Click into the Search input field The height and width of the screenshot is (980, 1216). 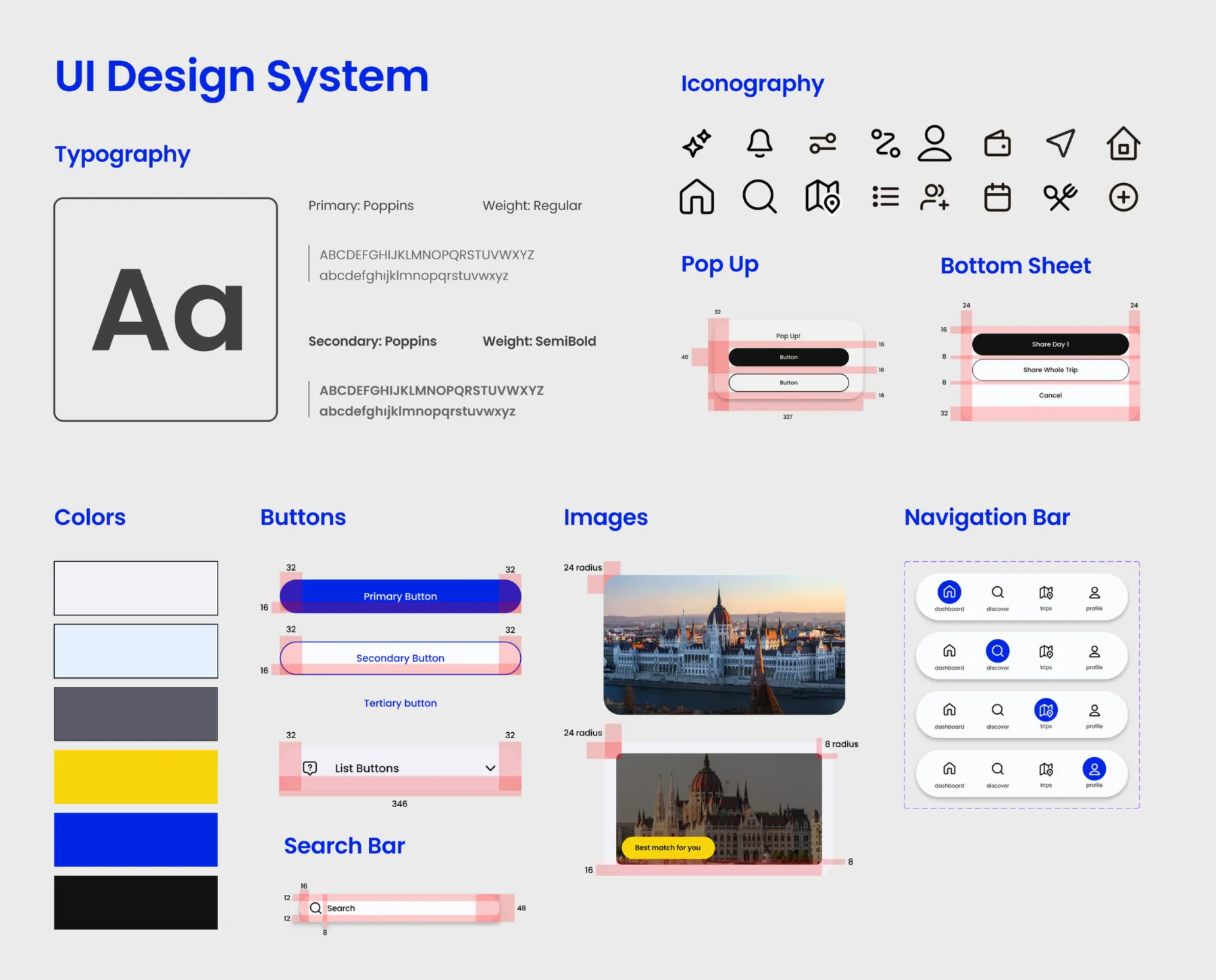click(x=400, y=908)
